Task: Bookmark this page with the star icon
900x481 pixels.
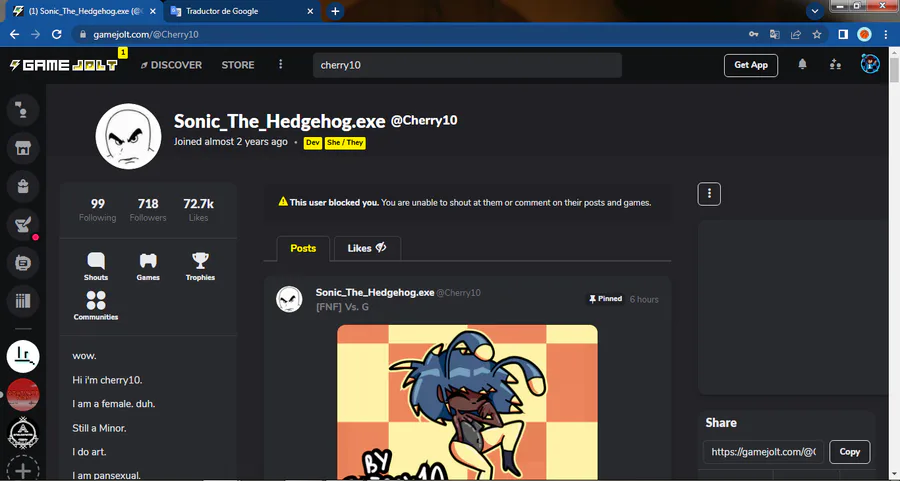Action: click(817, 34)
